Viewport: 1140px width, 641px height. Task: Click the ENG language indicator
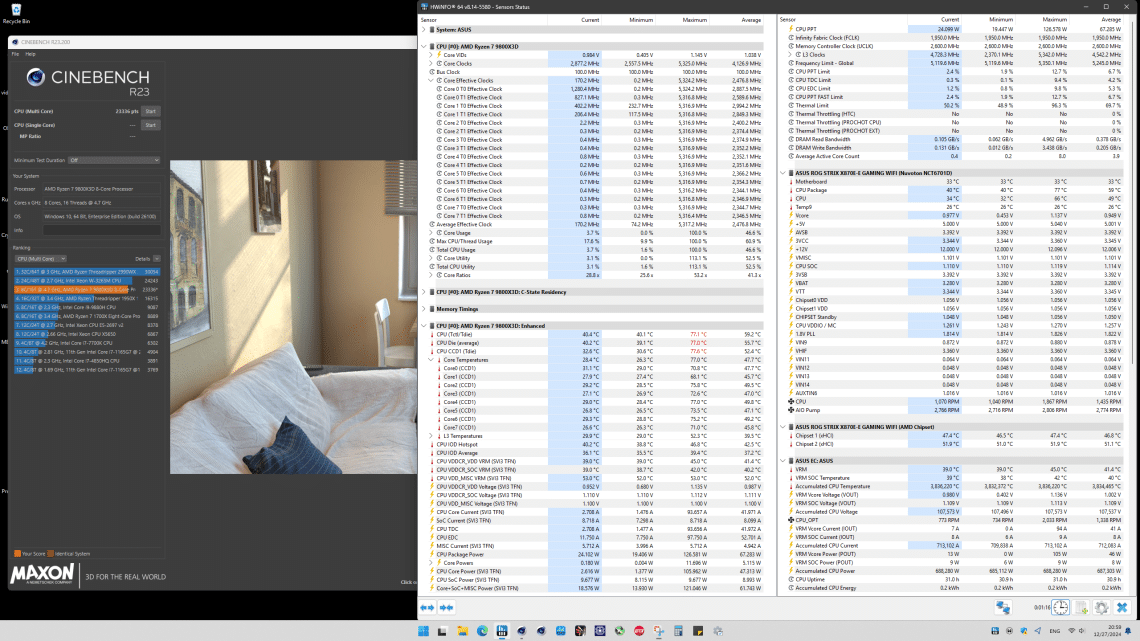click(1055, 631)
